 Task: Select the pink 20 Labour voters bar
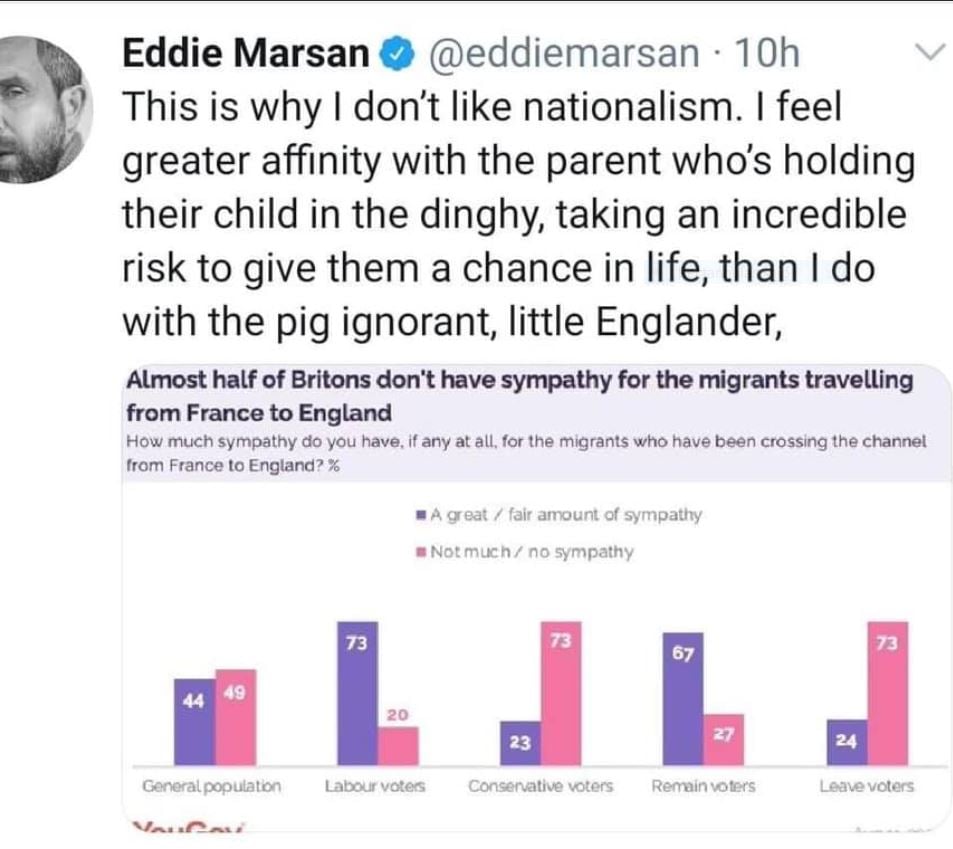[x=398, y=746]
